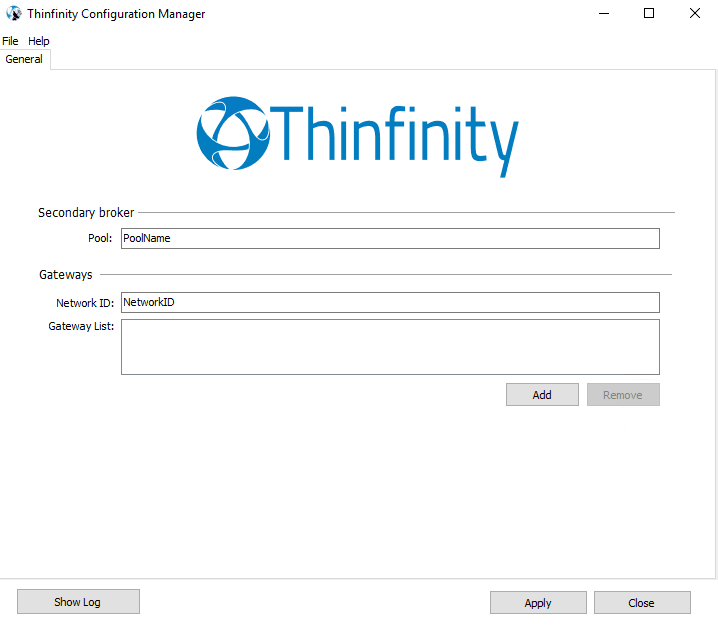
Task: Click the Pool name input field
Action: pos(390,238)
